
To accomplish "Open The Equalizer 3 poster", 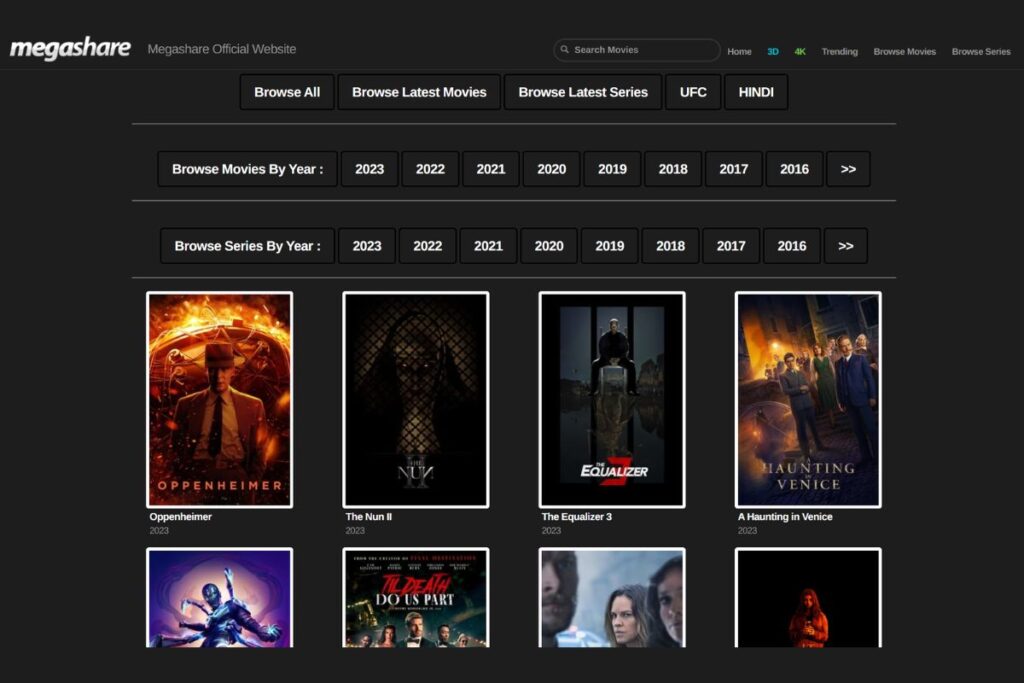I will coord(612,400).
